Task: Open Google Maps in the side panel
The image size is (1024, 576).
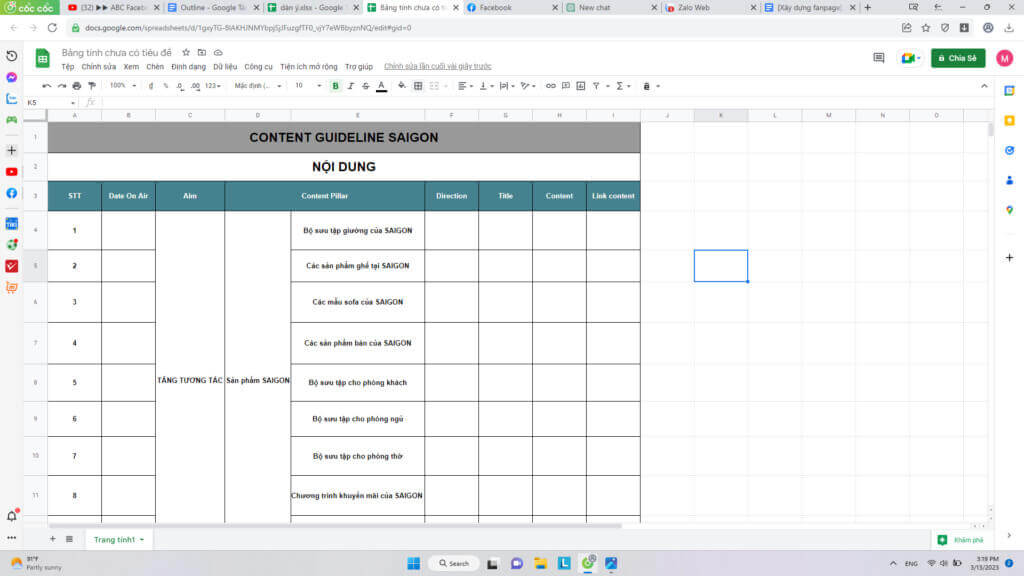Action: (1010, 210)
